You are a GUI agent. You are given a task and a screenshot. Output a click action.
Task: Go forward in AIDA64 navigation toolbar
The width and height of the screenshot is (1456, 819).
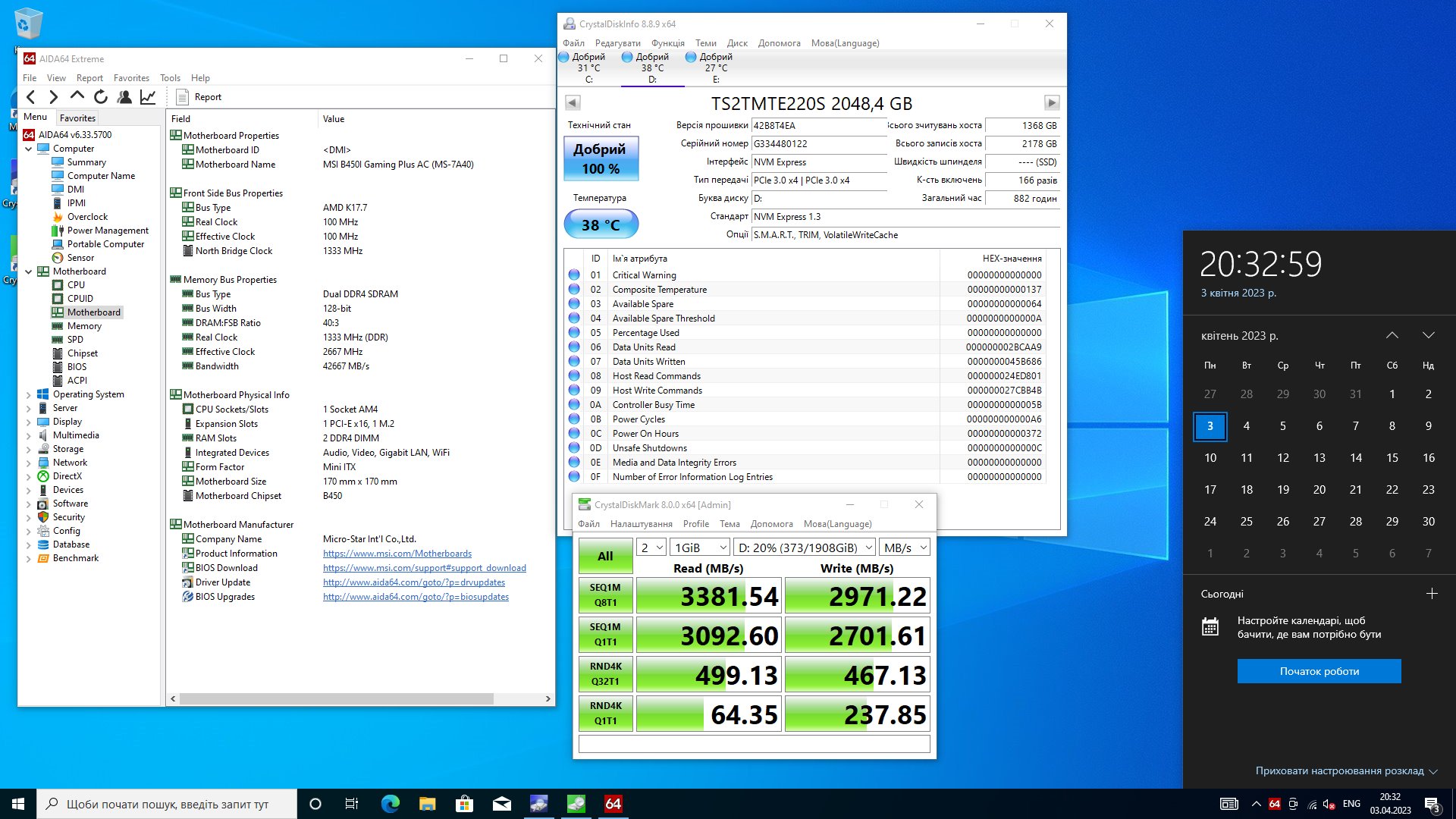point(54,97)
